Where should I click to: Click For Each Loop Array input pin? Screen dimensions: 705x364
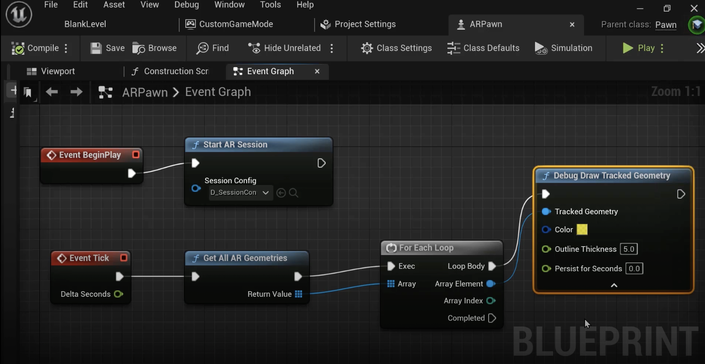click(391, 284)
